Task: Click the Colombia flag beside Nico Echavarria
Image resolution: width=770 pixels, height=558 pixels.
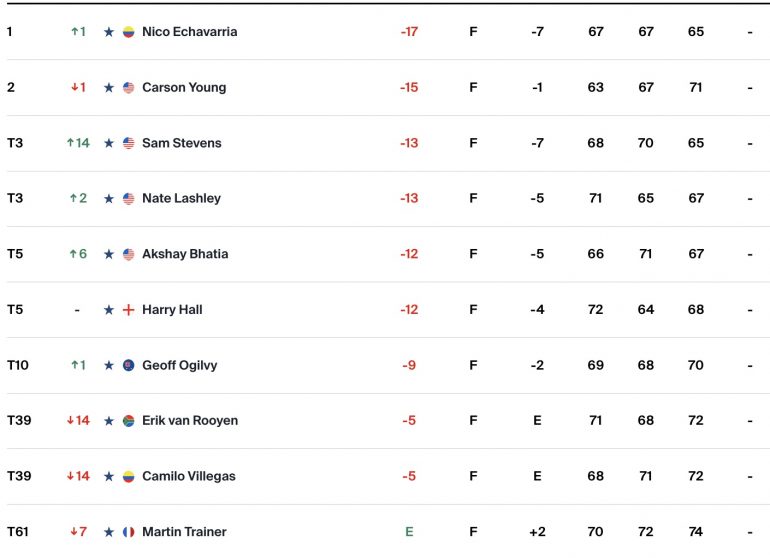Action: 129,32
